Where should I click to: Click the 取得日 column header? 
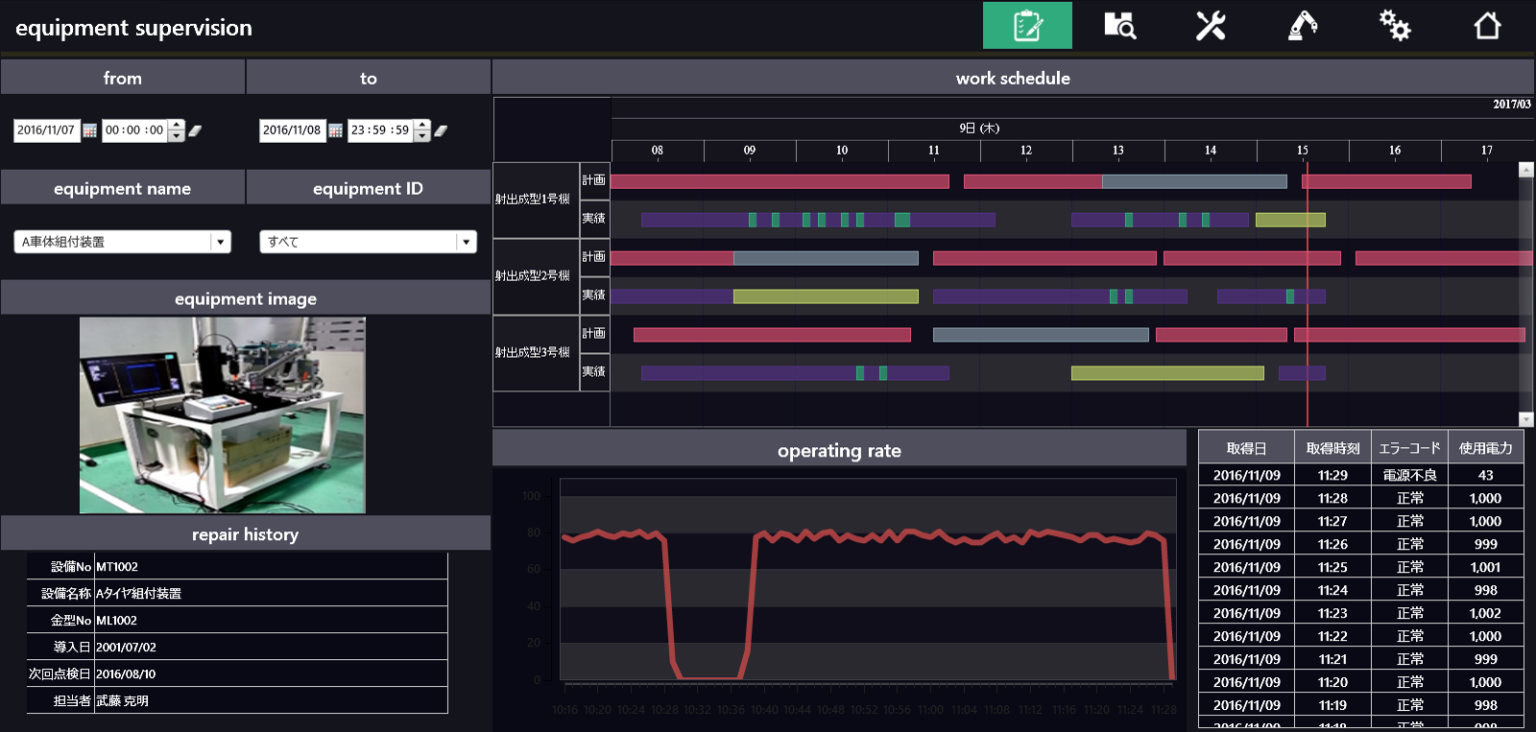(x=1245, y=448)
